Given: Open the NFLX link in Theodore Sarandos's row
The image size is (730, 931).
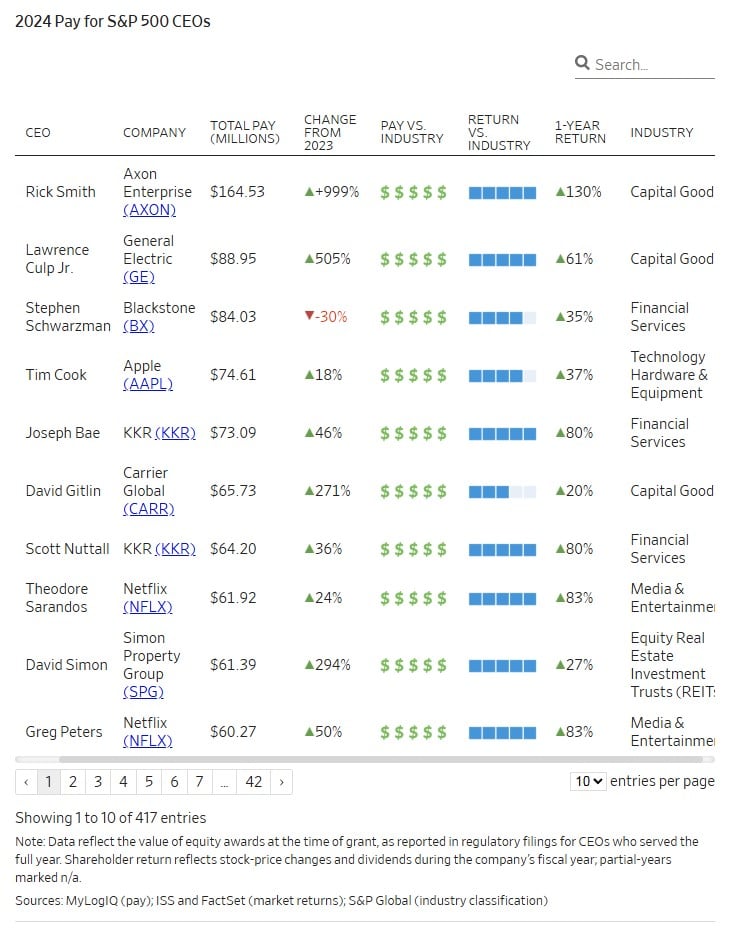Looking at the screenshot, I should pyautogui.click(x=147, y=607).
